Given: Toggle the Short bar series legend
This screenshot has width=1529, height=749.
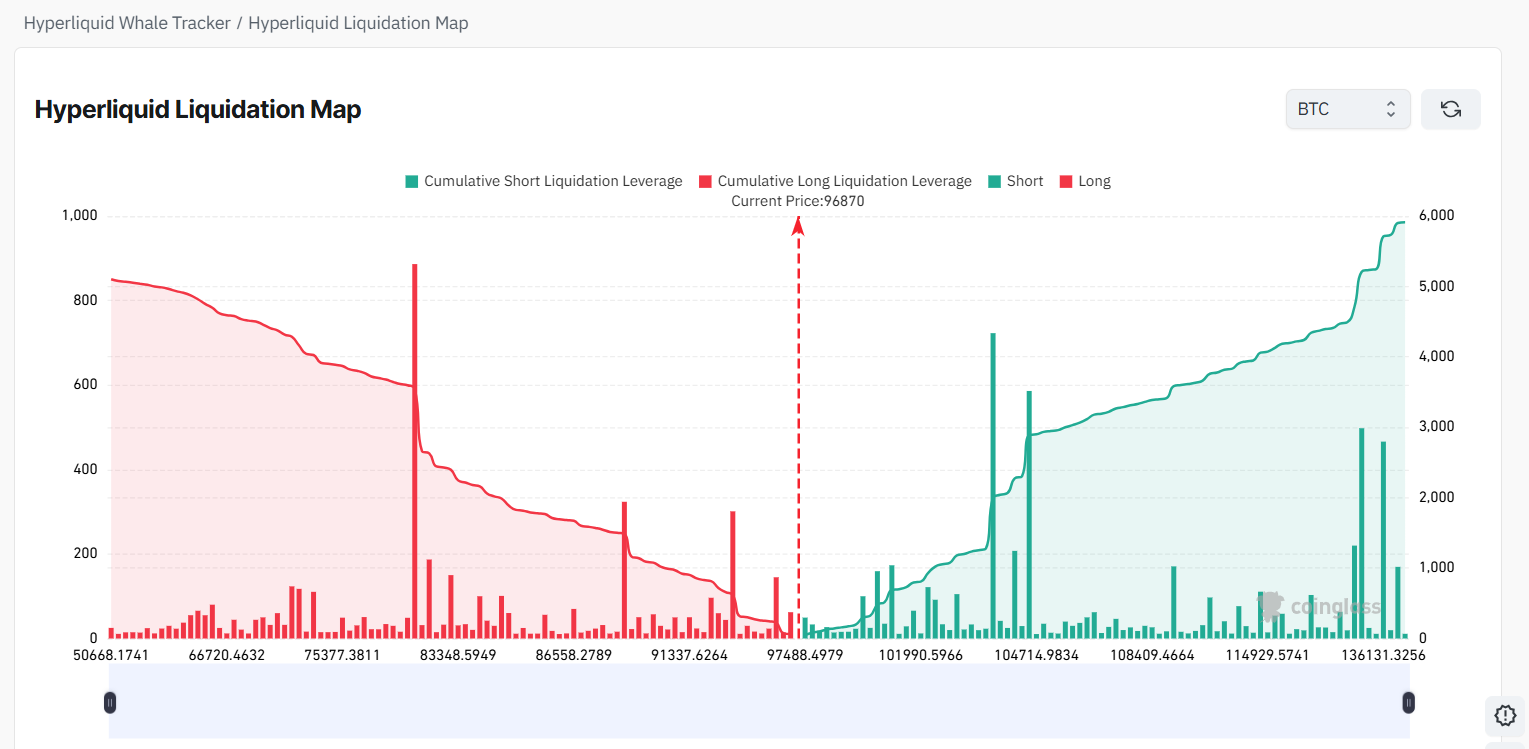Looking at the screenshot, I should click(1015, 181).
